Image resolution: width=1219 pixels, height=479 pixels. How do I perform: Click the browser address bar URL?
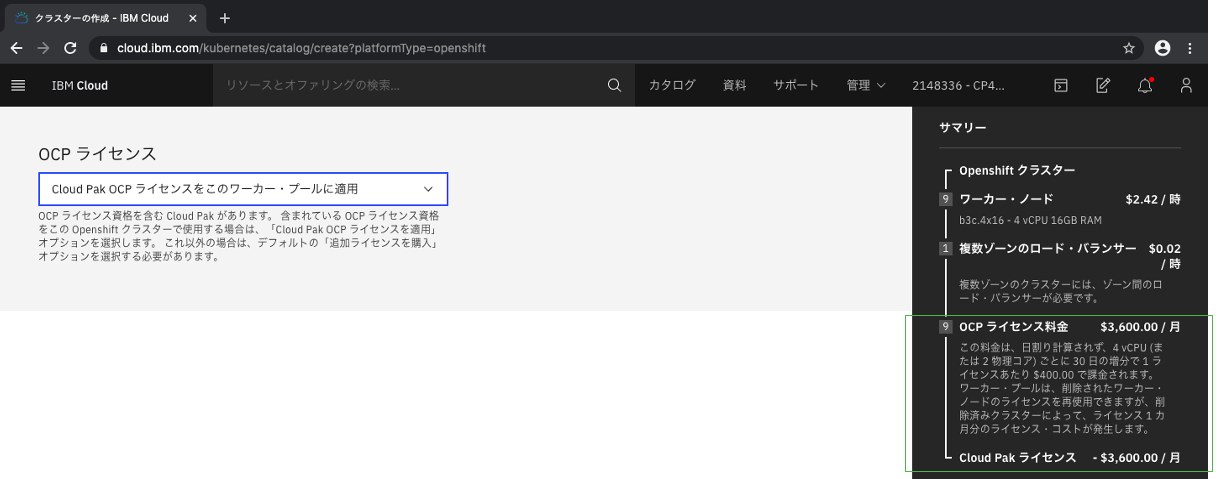[x=301, y=47]
